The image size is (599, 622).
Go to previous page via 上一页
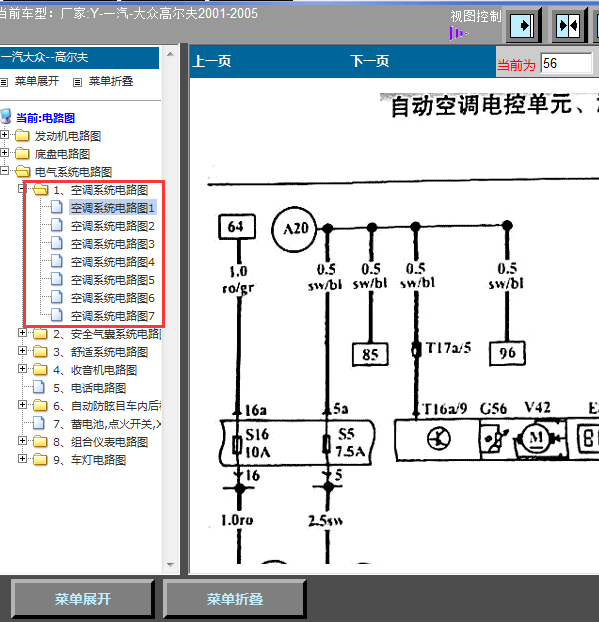click(212, 61)
